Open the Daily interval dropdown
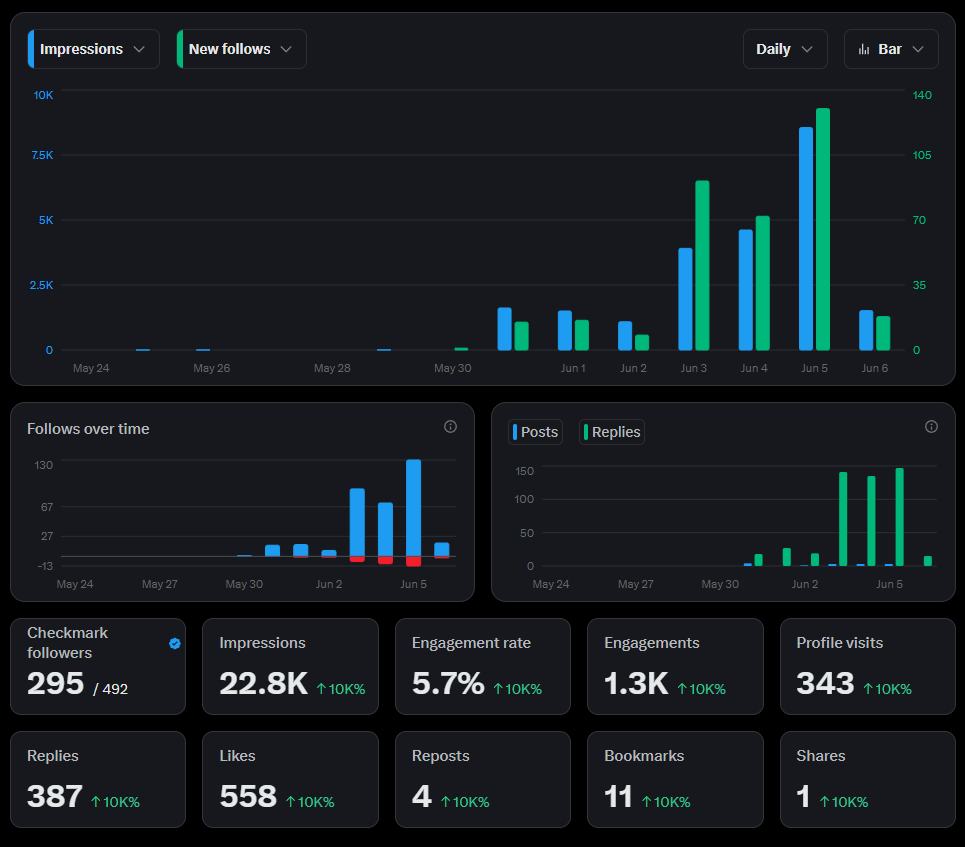The height and width of the screenshot is (847, 965). 785,49
